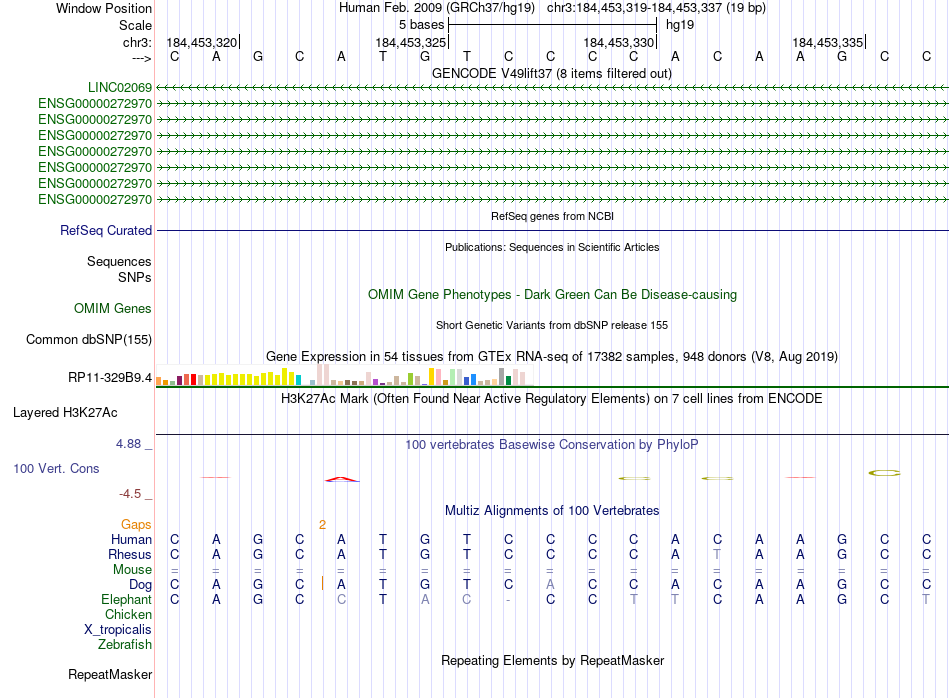Click the orange insertion bar in Dog row

tap(322, 583)
